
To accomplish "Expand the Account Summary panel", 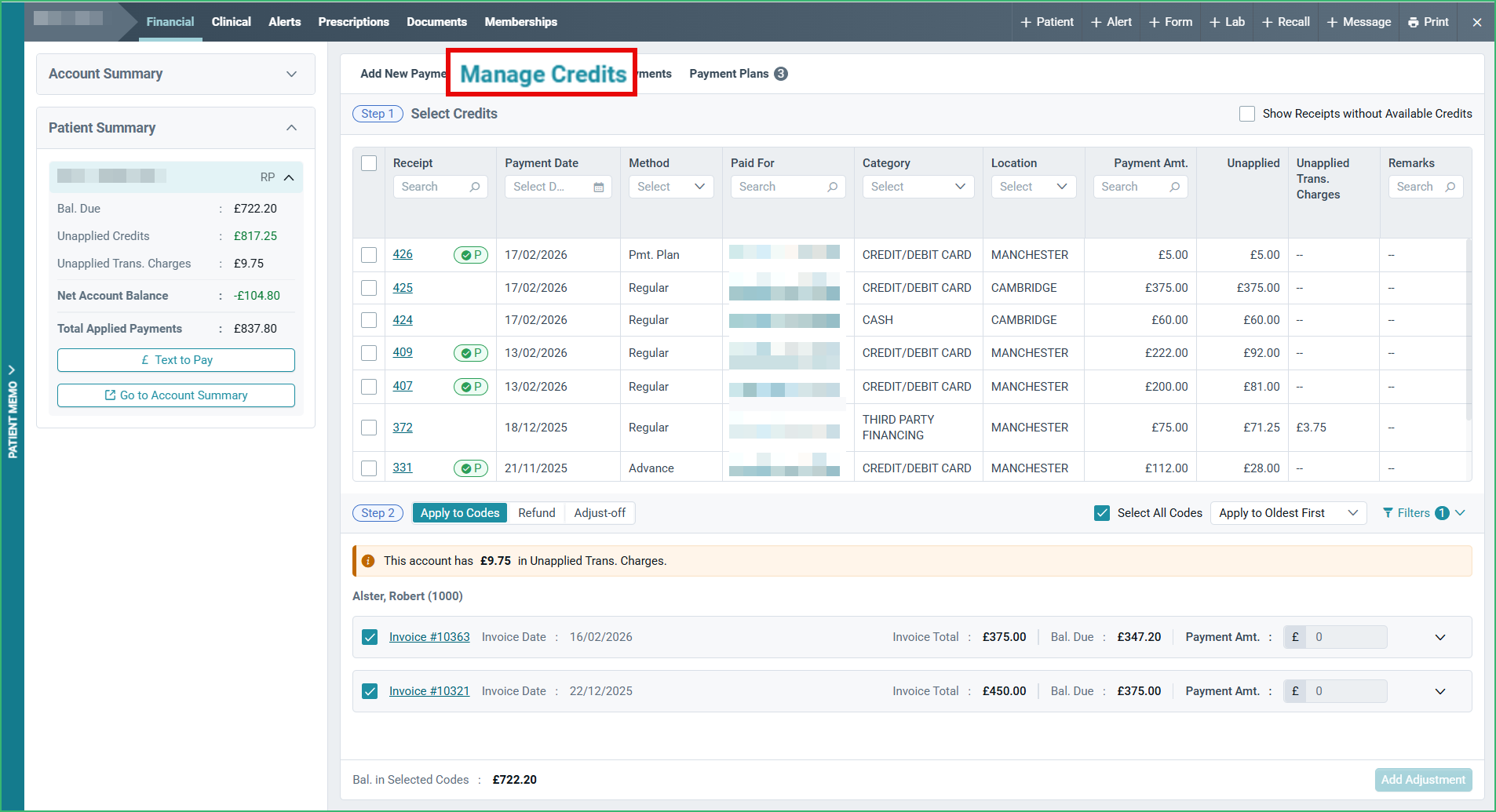I will pos(292,74).
